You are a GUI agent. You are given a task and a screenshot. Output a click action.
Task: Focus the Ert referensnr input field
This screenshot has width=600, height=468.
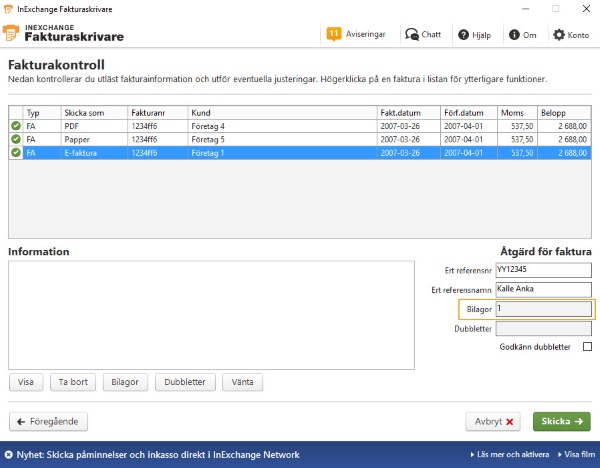tap(543, 270)
